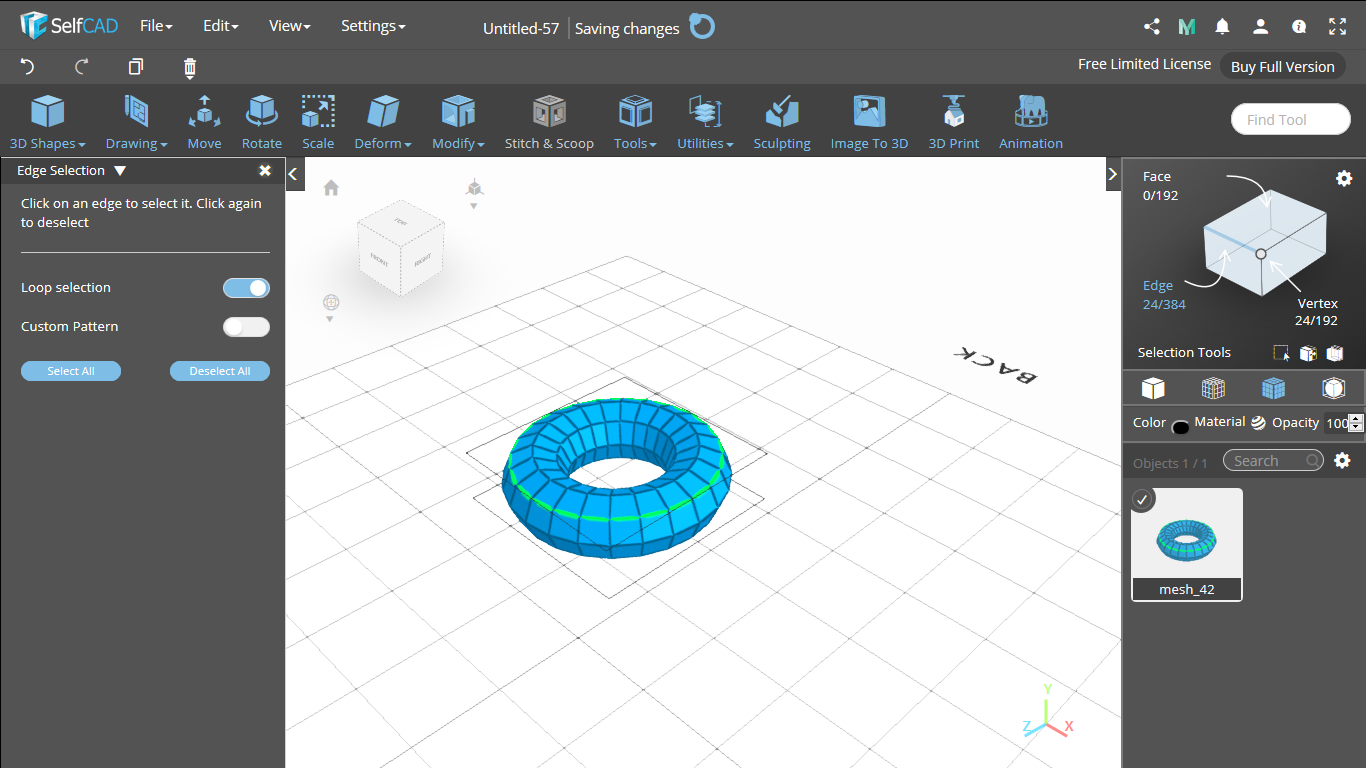This screenshot has width=1366, height=768.
Task: Adjust the Opacity stepper arrows
Action: coord(1356,423)
